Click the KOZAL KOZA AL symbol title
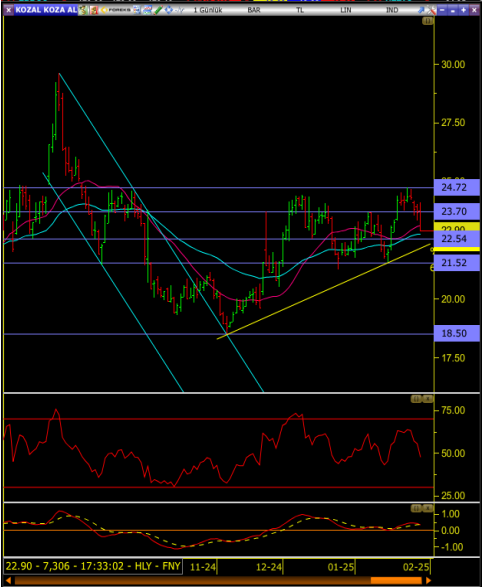Viewport: 483px width, 588px height. point(46,10)
